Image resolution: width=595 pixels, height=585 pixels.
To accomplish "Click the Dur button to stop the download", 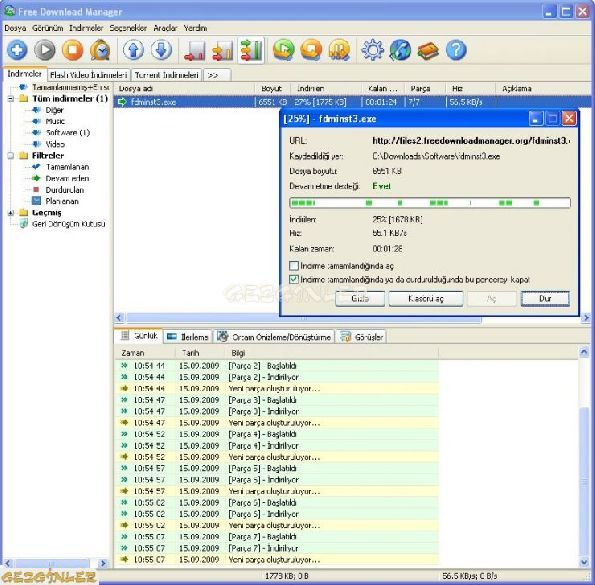I will [545, 299].
